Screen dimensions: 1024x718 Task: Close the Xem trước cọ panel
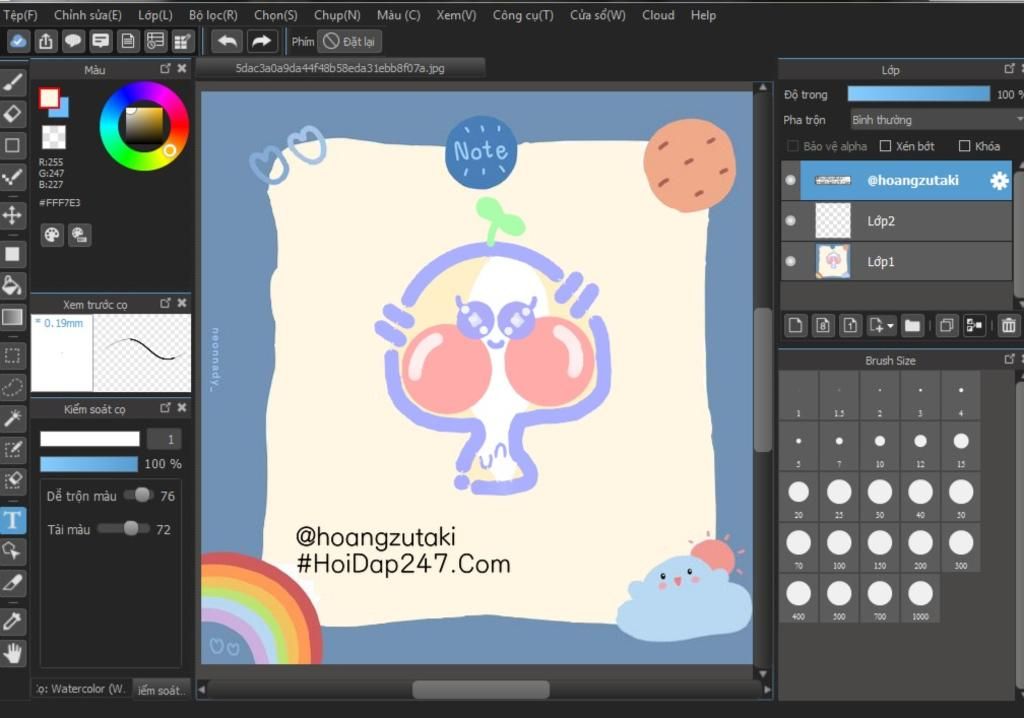[x=182, y=303]
